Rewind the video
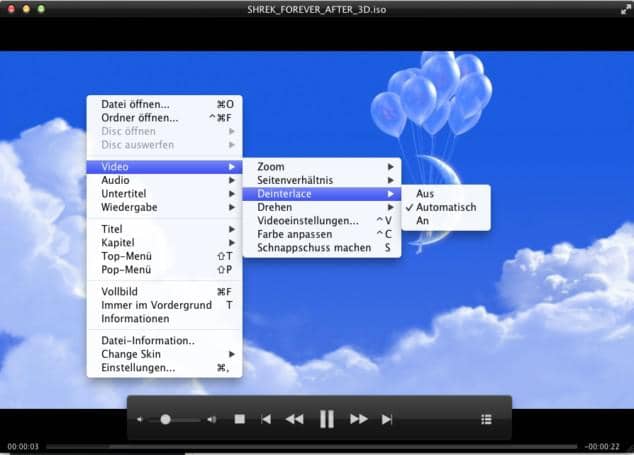 [x=294, y=419]
